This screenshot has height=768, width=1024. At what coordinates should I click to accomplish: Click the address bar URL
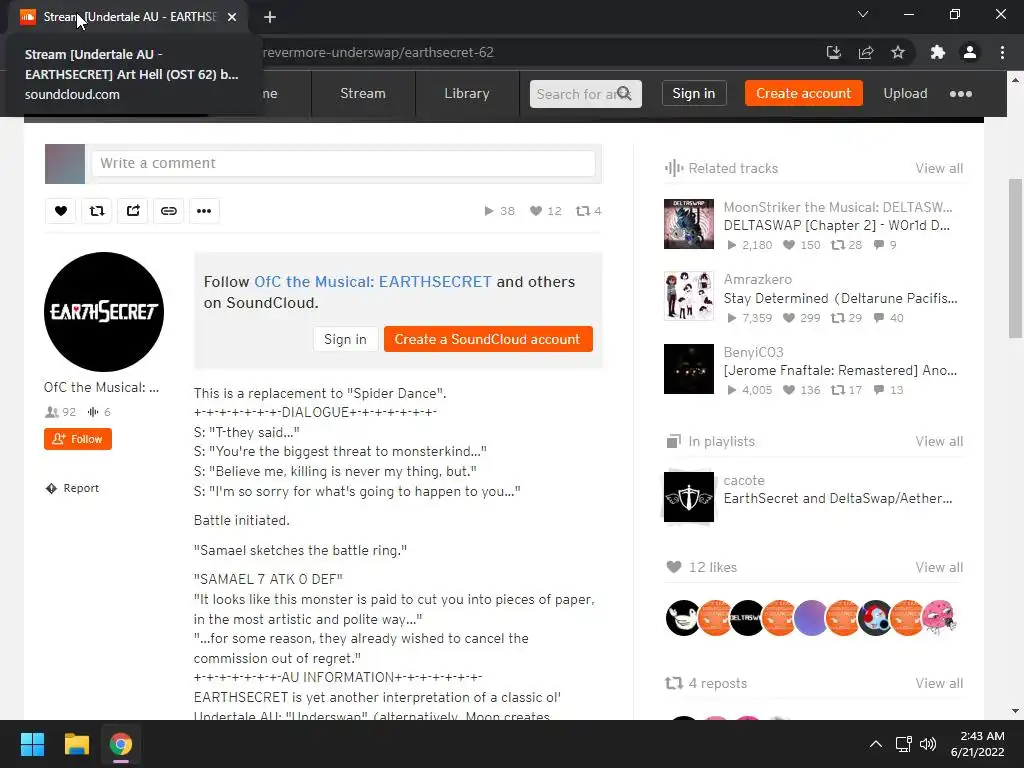(x=378, y=52)
